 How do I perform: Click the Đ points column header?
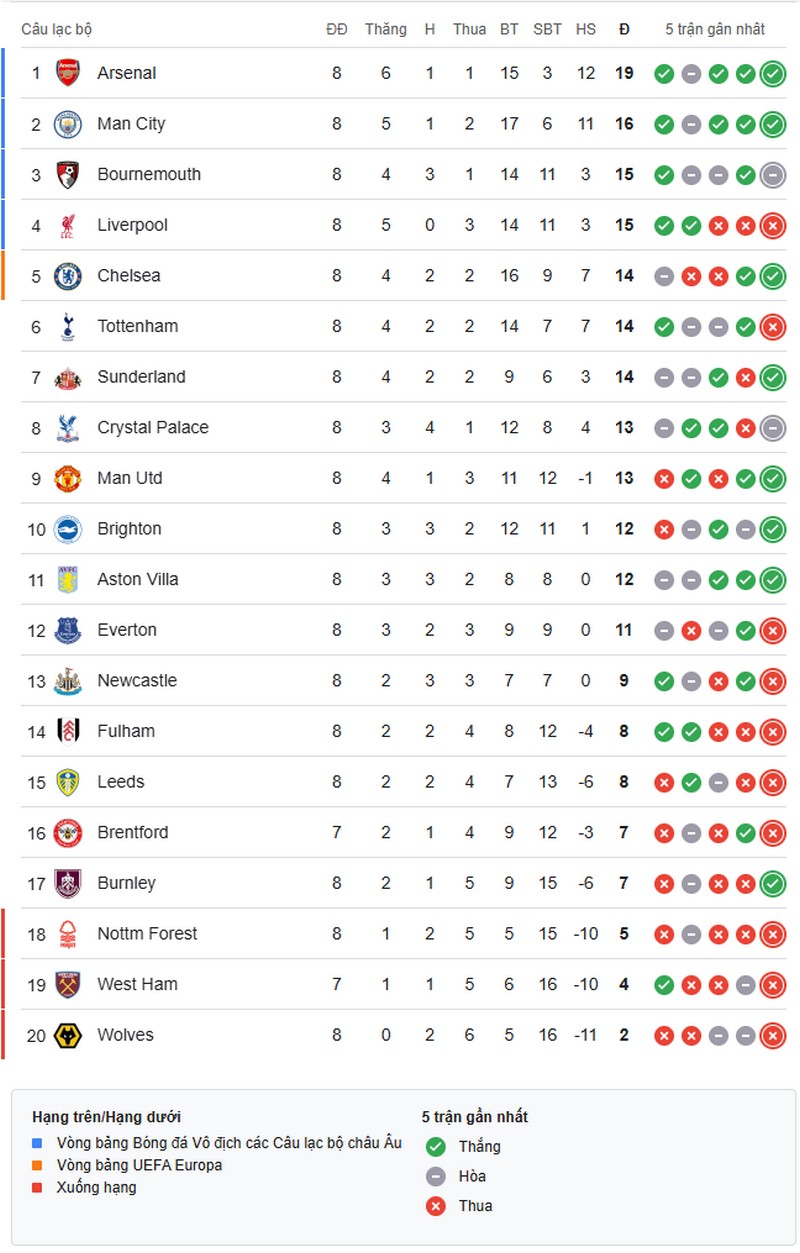click(x=624, y=29)
